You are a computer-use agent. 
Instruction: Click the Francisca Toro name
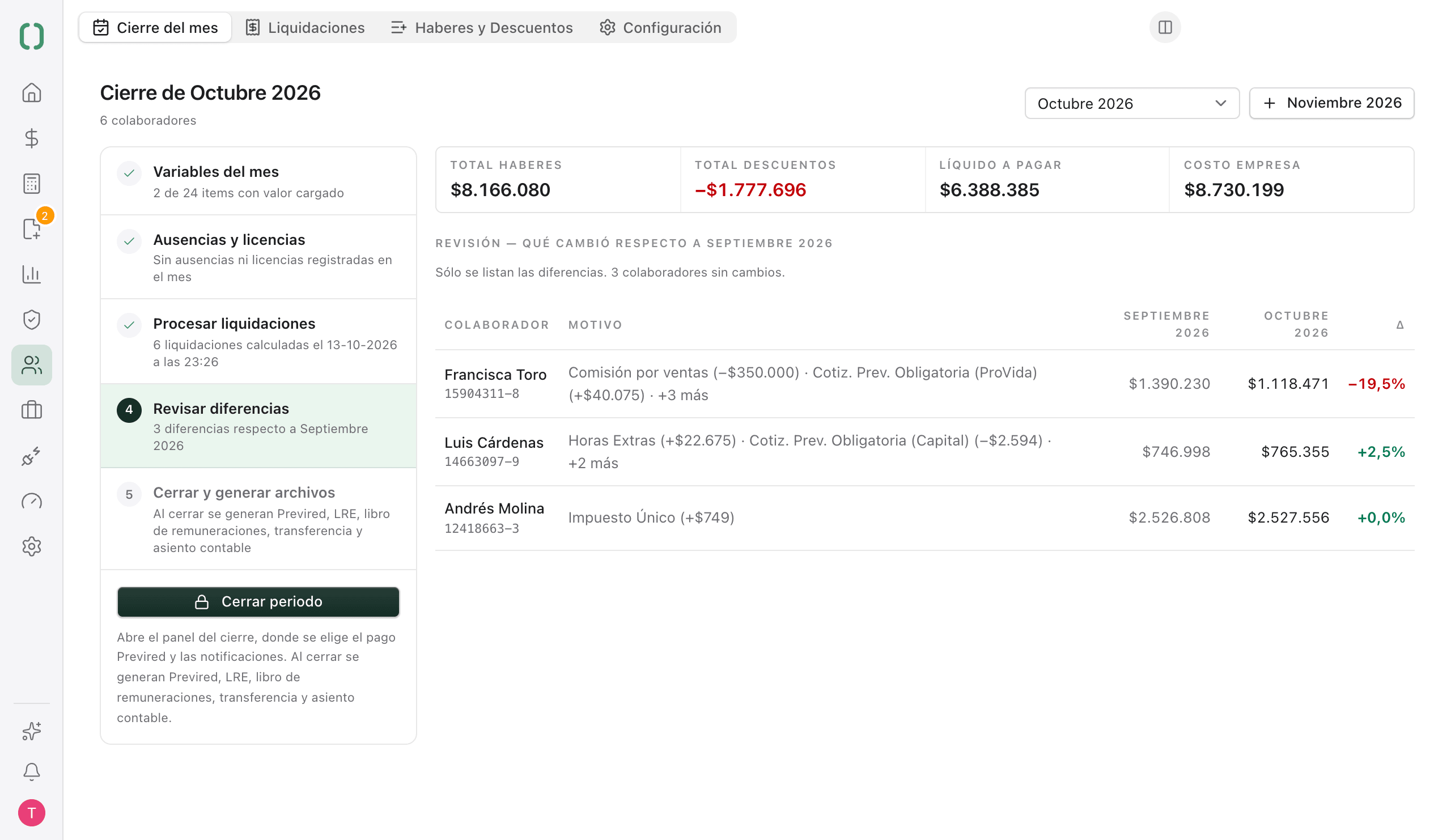495,375
